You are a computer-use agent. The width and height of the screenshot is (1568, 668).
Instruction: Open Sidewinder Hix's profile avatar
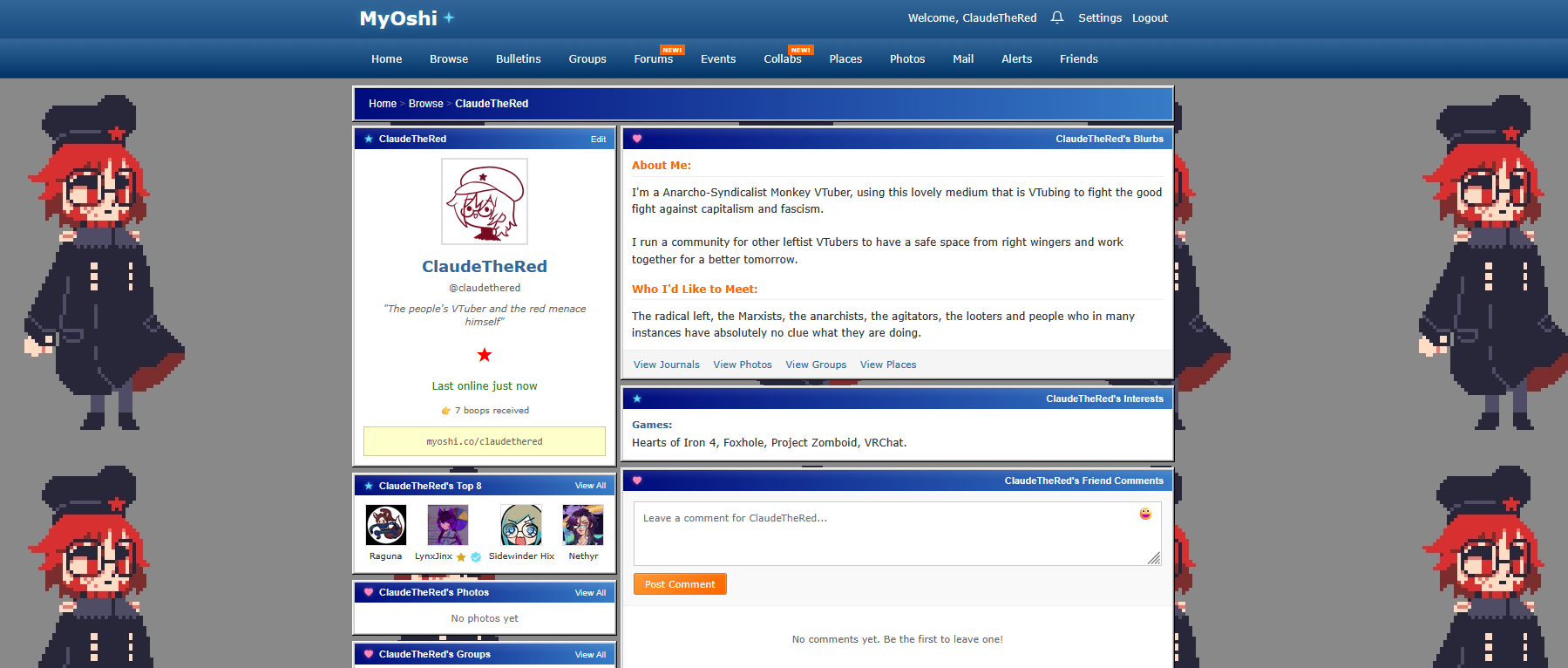pyautogui.click(x=521, y=525)
